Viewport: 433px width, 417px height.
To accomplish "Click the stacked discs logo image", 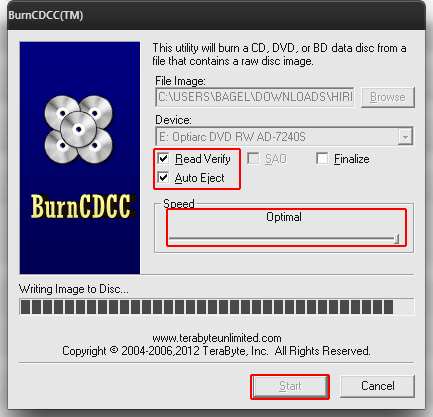I will coord(79,130).
